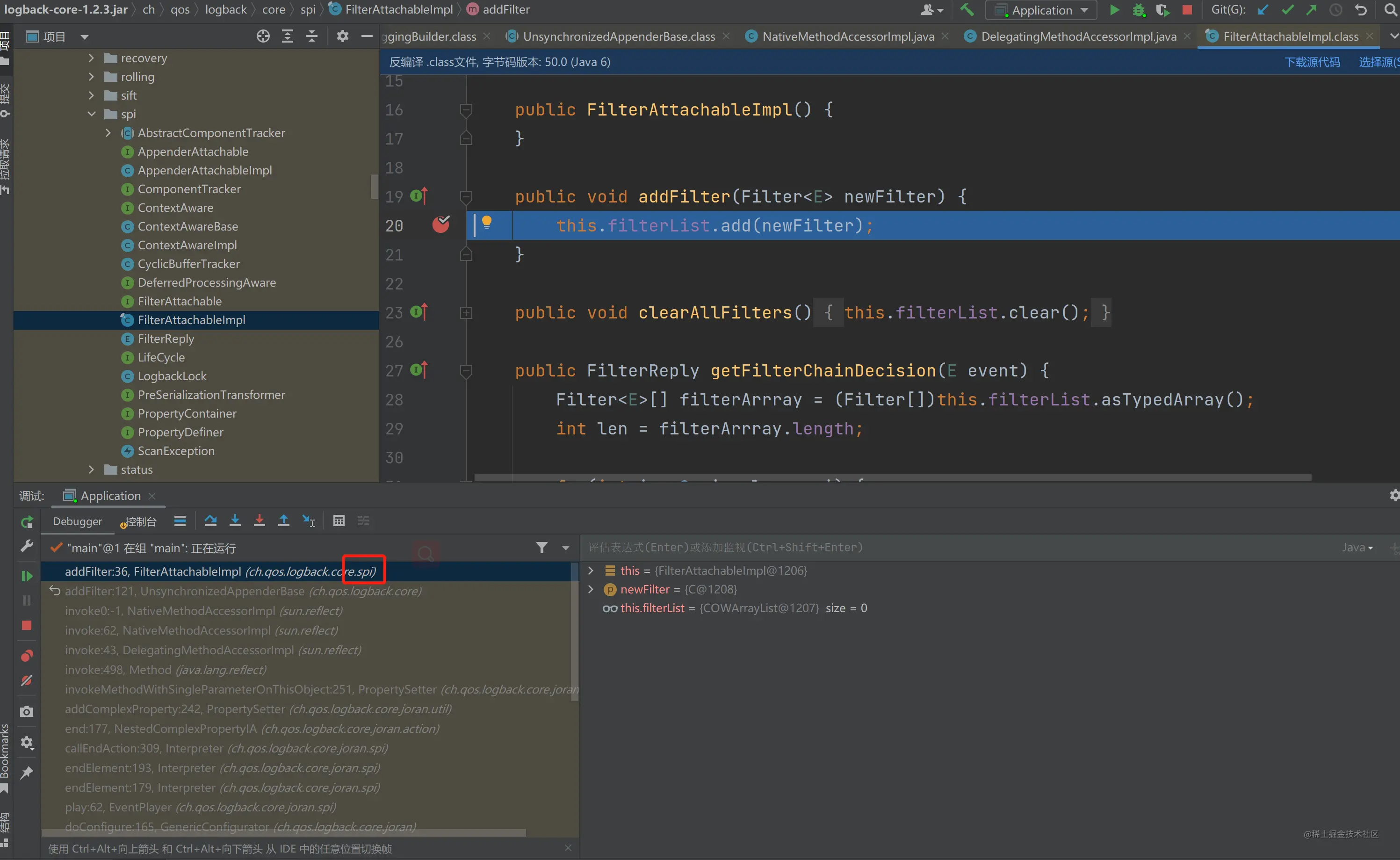Expand the status folder

pos(91,470)
